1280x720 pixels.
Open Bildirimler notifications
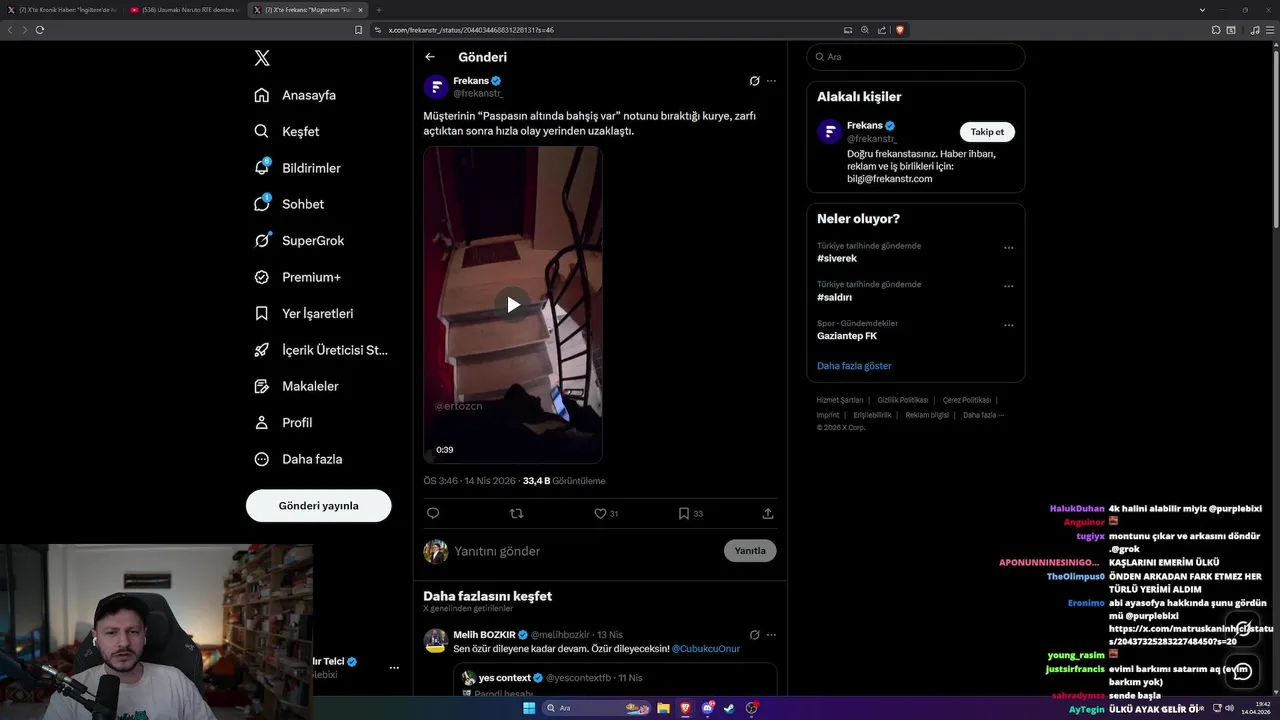297,168
